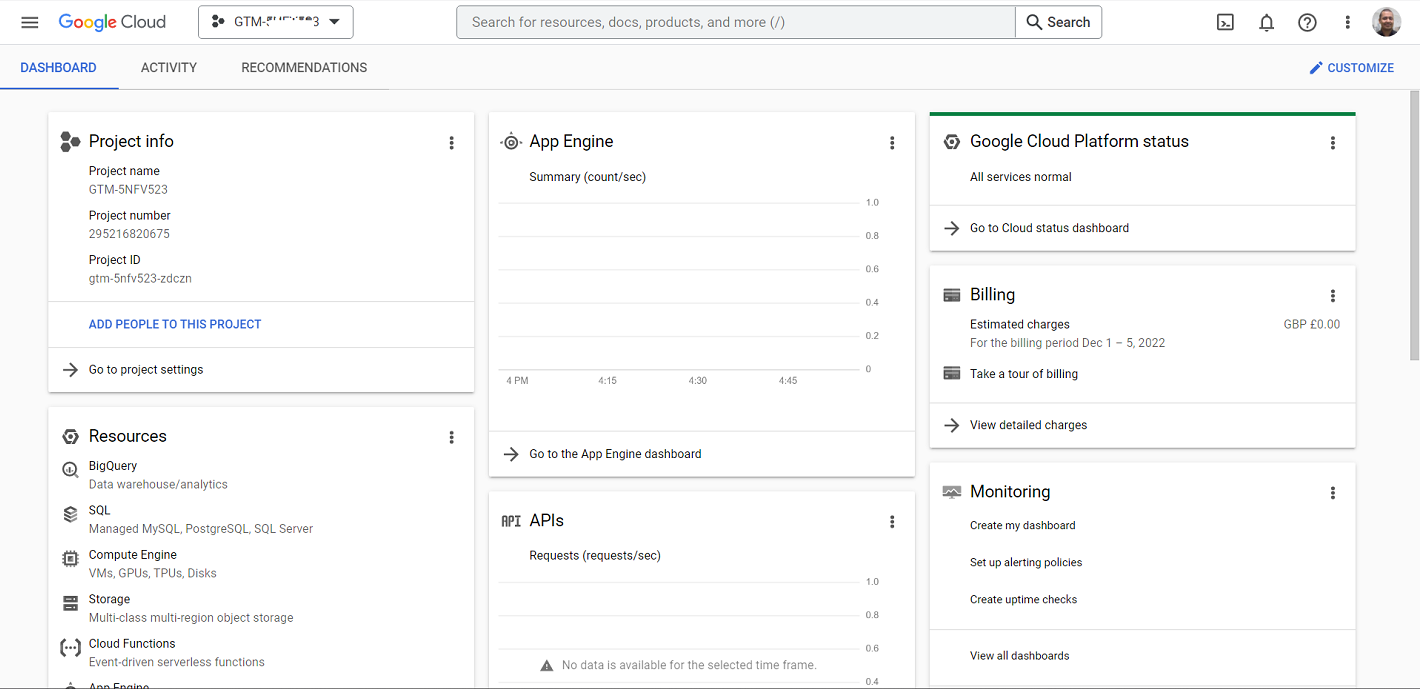The image size is (1420, 689).
Task: Open Project info card options menu
Action: point(451,143)
